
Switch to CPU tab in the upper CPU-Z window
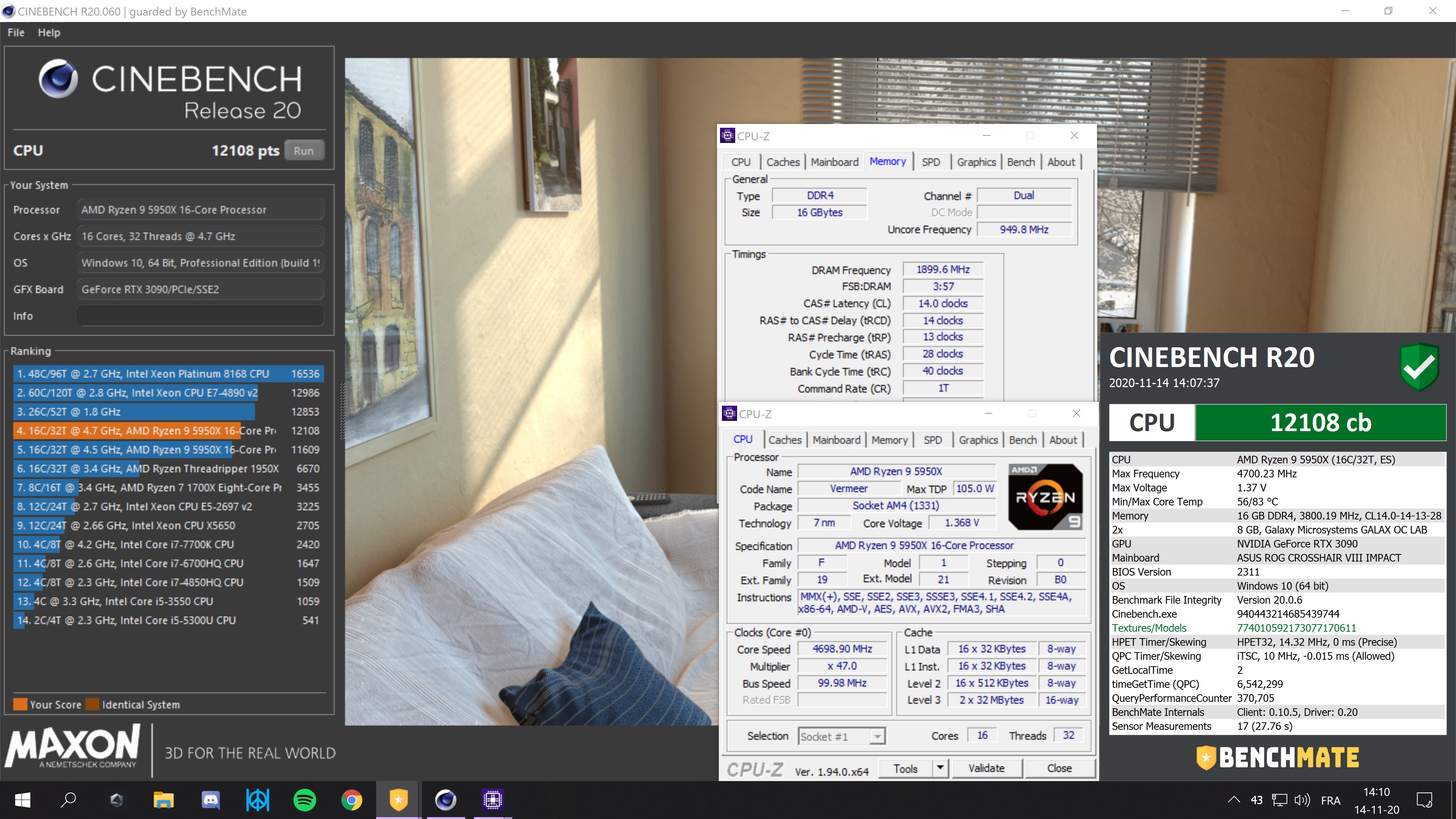point(741,162)
